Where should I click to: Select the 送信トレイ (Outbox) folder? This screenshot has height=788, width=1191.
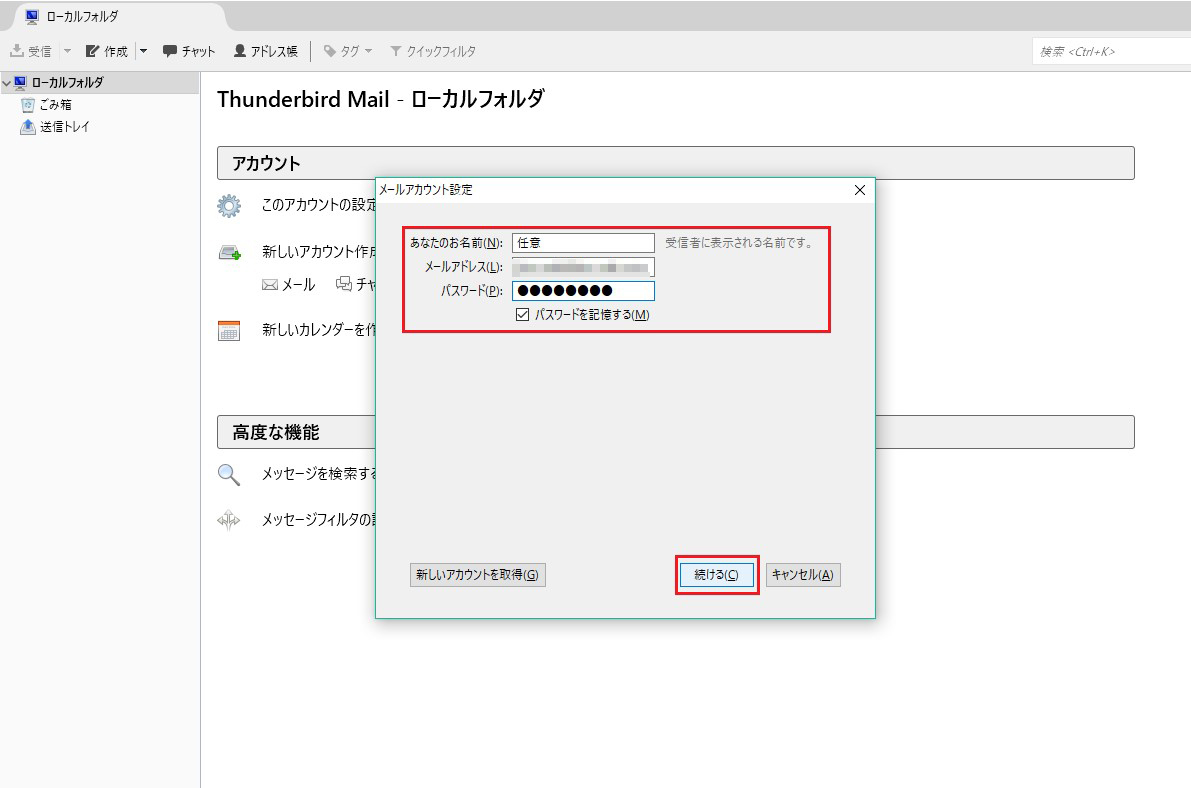[65, 127]
